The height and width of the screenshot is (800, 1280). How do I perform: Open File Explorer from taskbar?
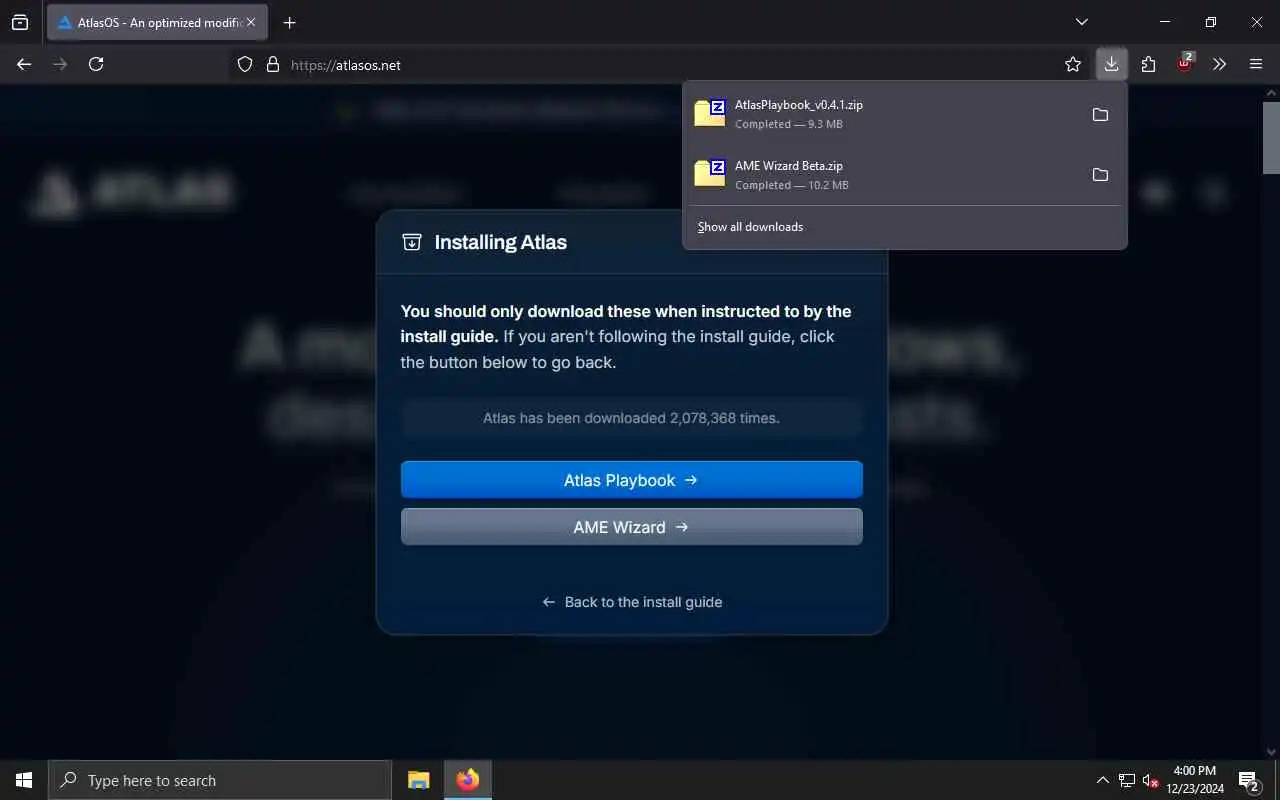419,780
